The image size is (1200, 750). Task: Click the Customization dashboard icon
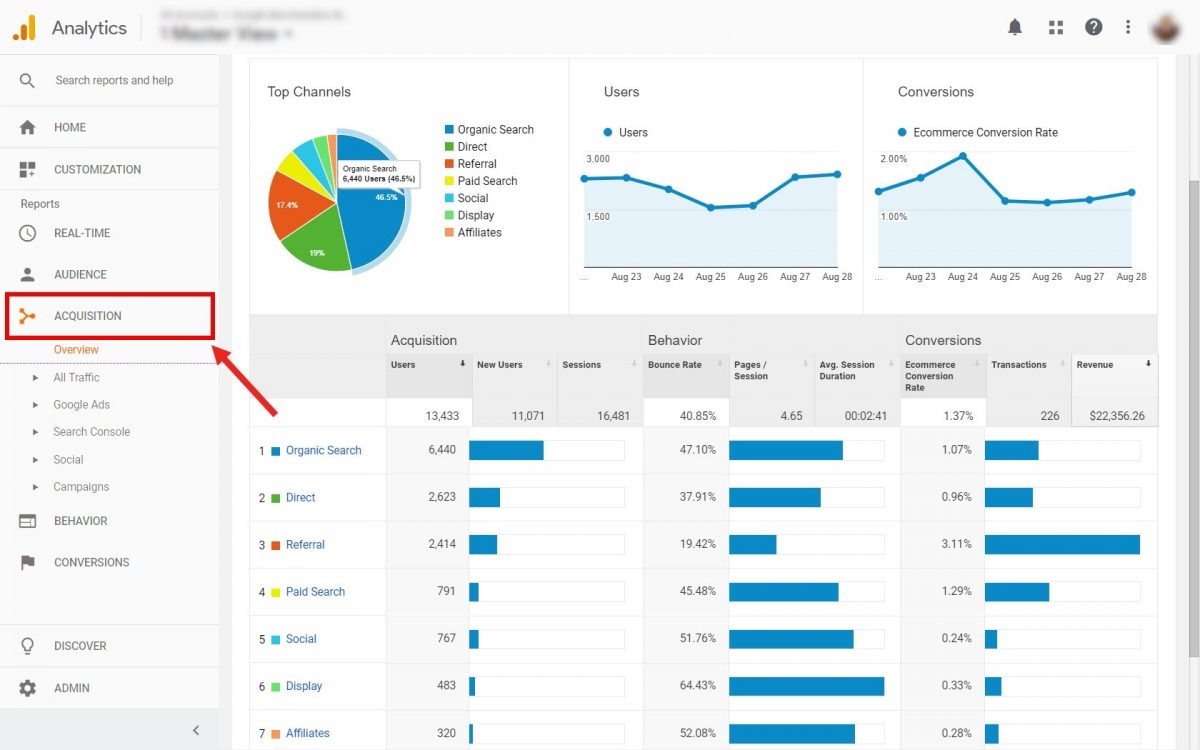[27, 169]
